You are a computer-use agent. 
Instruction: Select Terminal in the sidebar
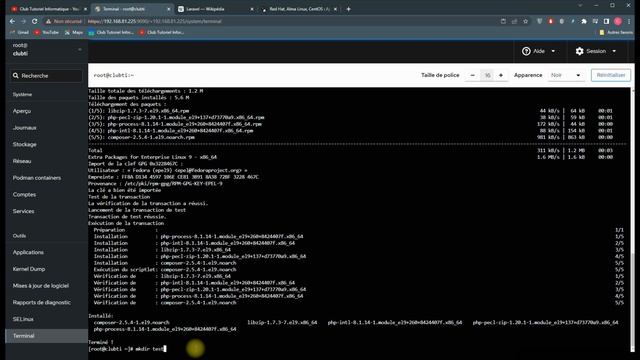(x=47, y=336)
